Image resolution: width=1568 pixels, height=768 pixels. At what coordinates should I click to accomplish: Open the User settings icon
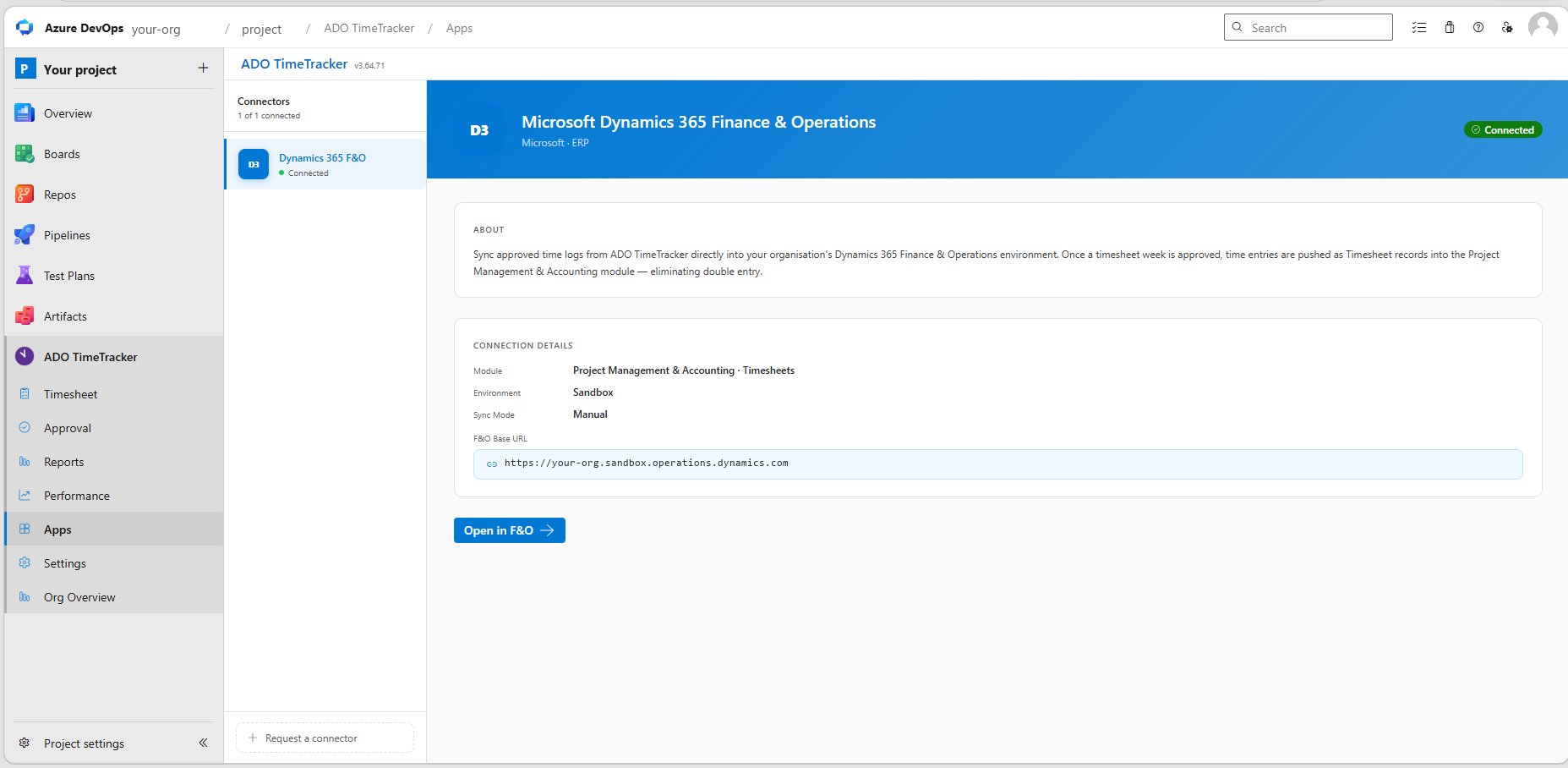click(1507, 27)
